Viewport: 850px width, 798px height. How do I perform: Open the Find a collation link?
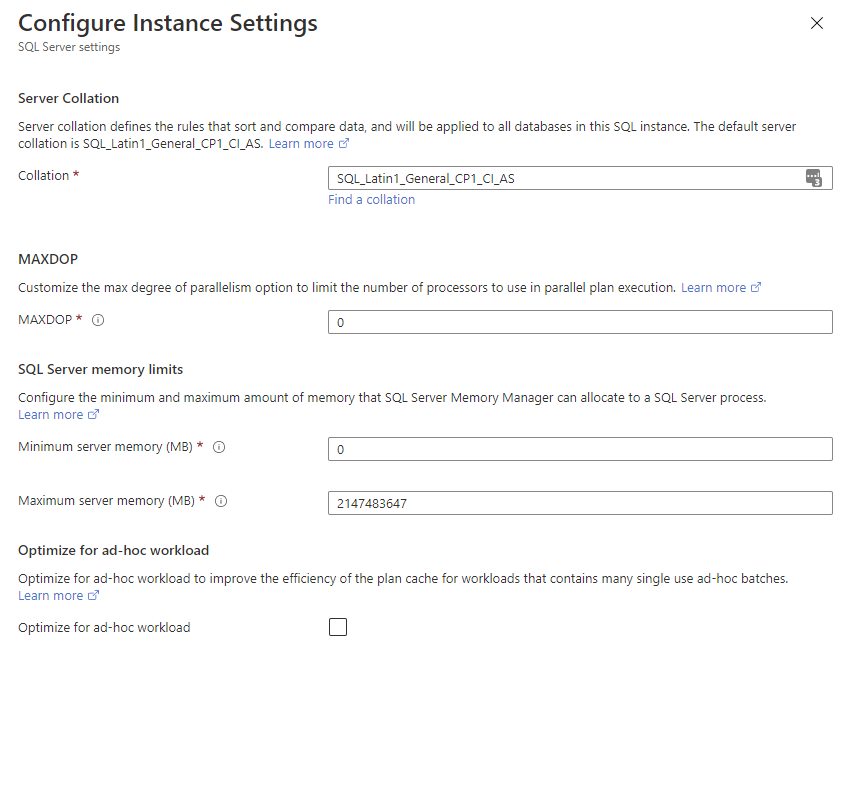371,199
